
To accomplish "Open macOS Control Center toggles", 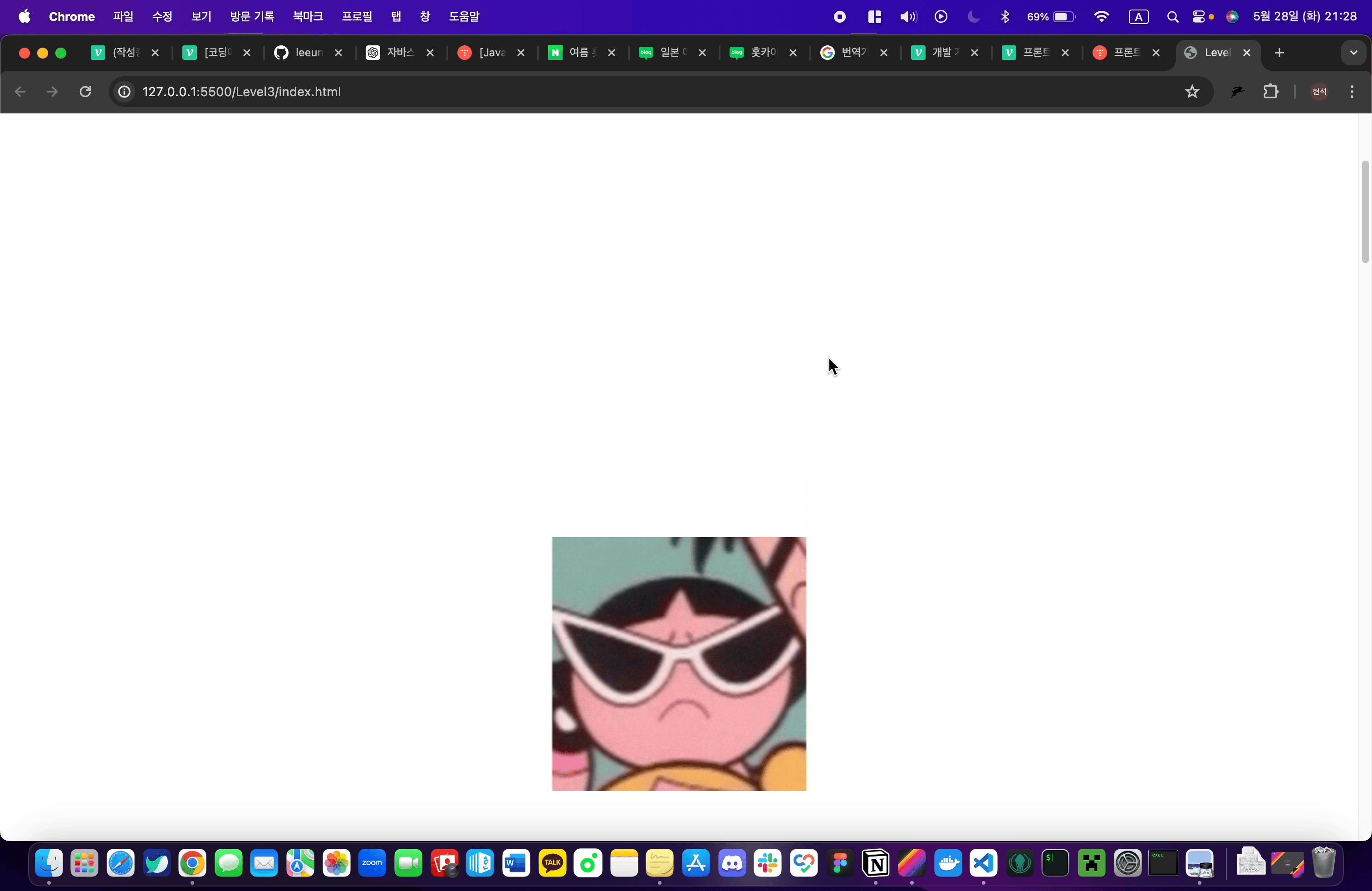I will 1199,17.
